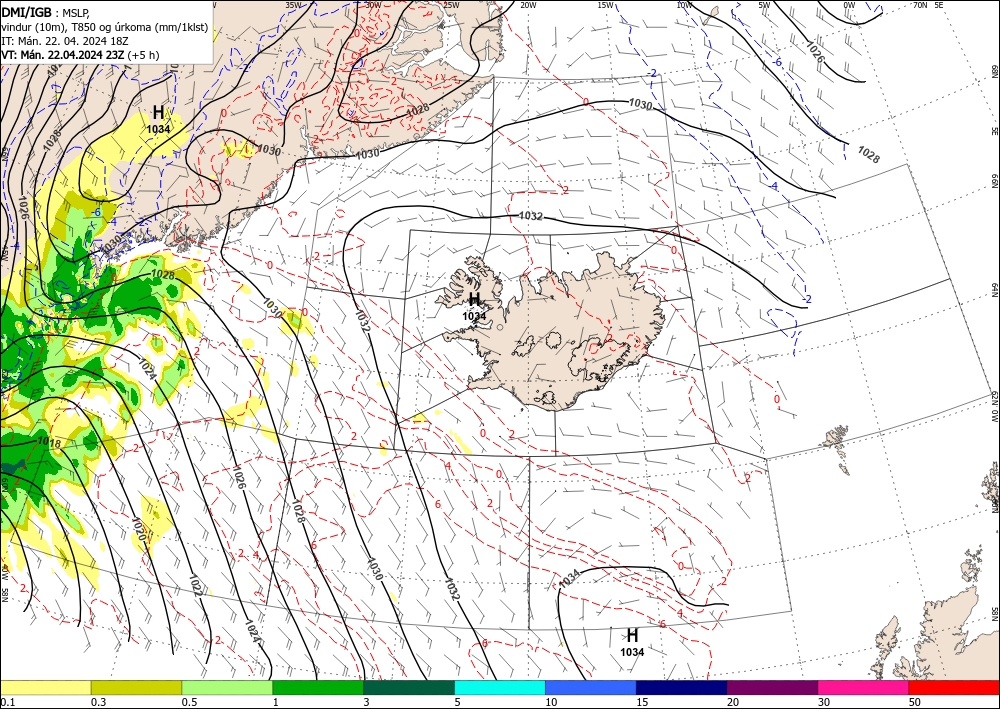Click the "68N" latitude label at right edge
Viewport: 1000px width, 709px height.
pyautogui.click(x=994, y=70)
